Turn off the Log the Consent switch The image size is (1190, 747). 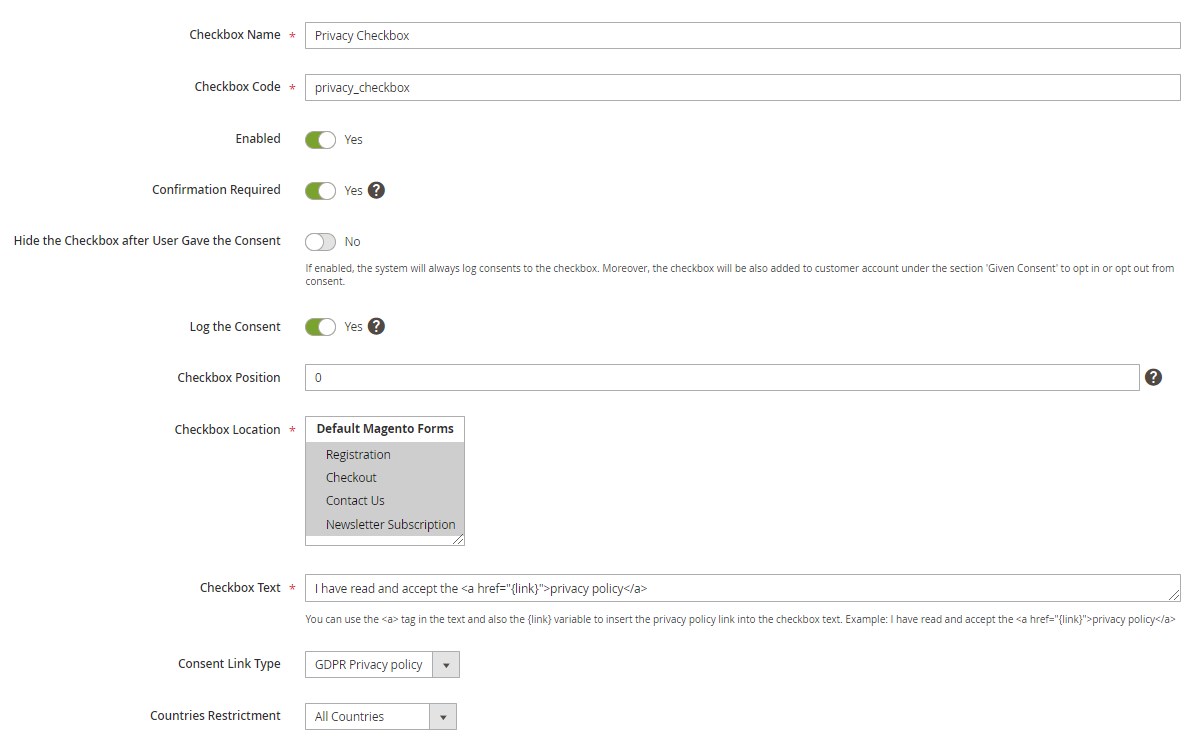coord(320,327)
